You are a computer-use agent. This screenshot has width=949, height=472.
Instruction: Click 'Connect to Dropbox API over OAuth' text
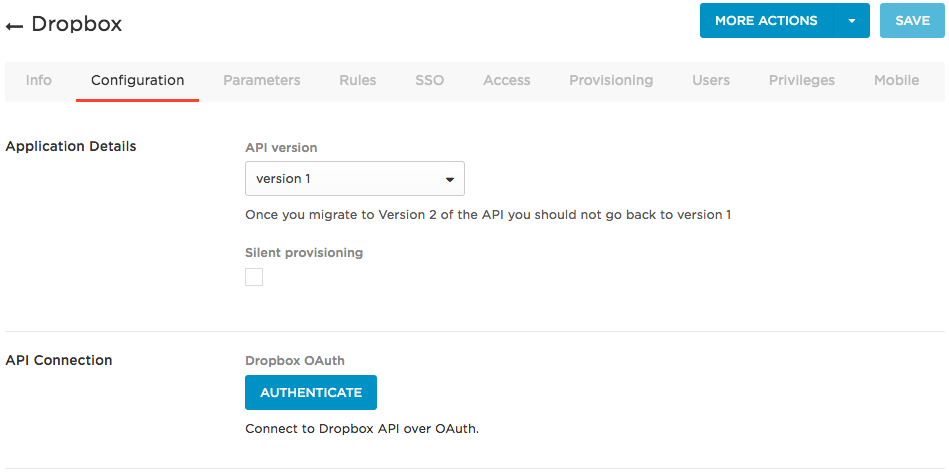(362, 429)
